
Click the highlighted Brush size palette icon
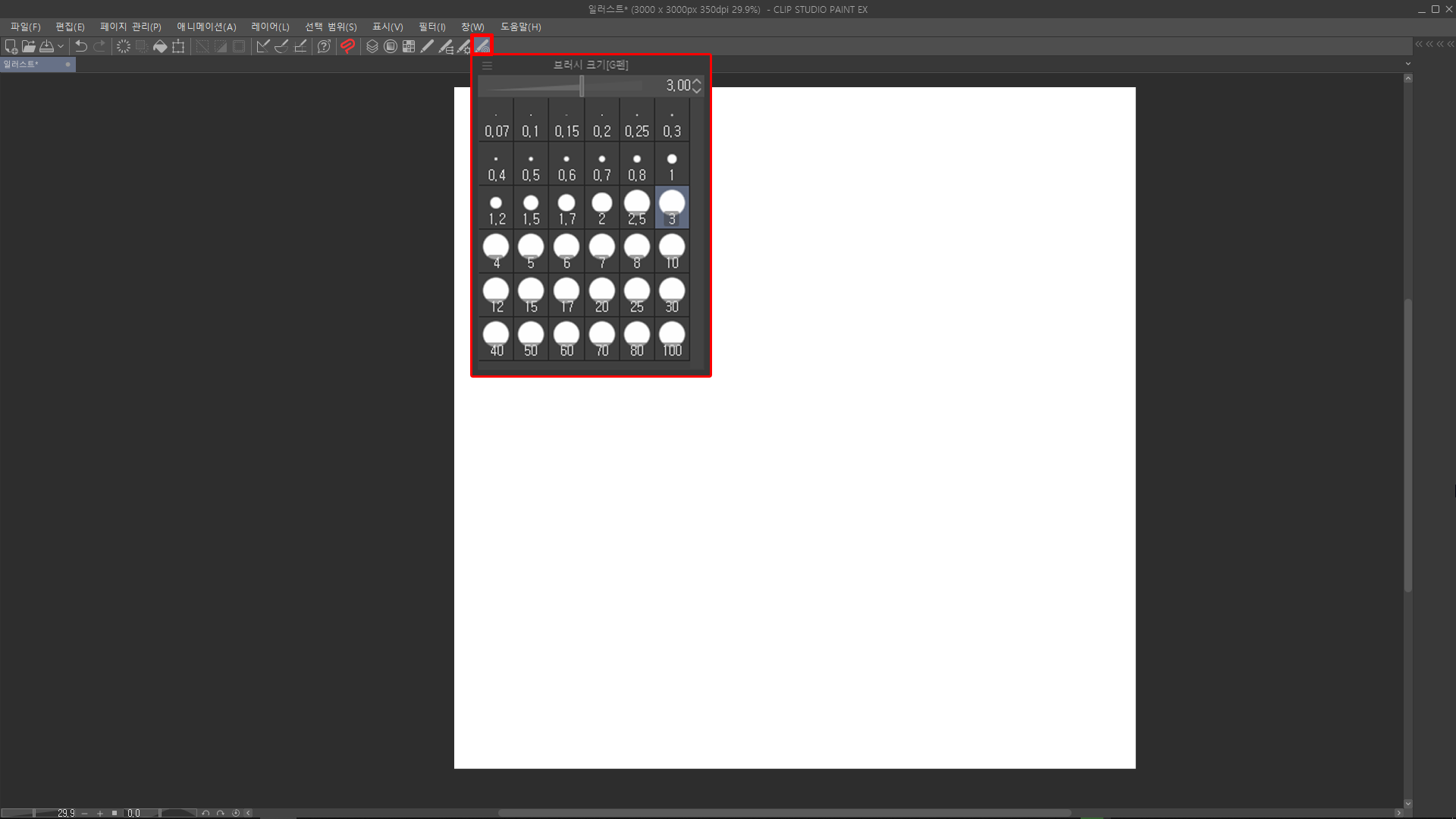point(482,46)
